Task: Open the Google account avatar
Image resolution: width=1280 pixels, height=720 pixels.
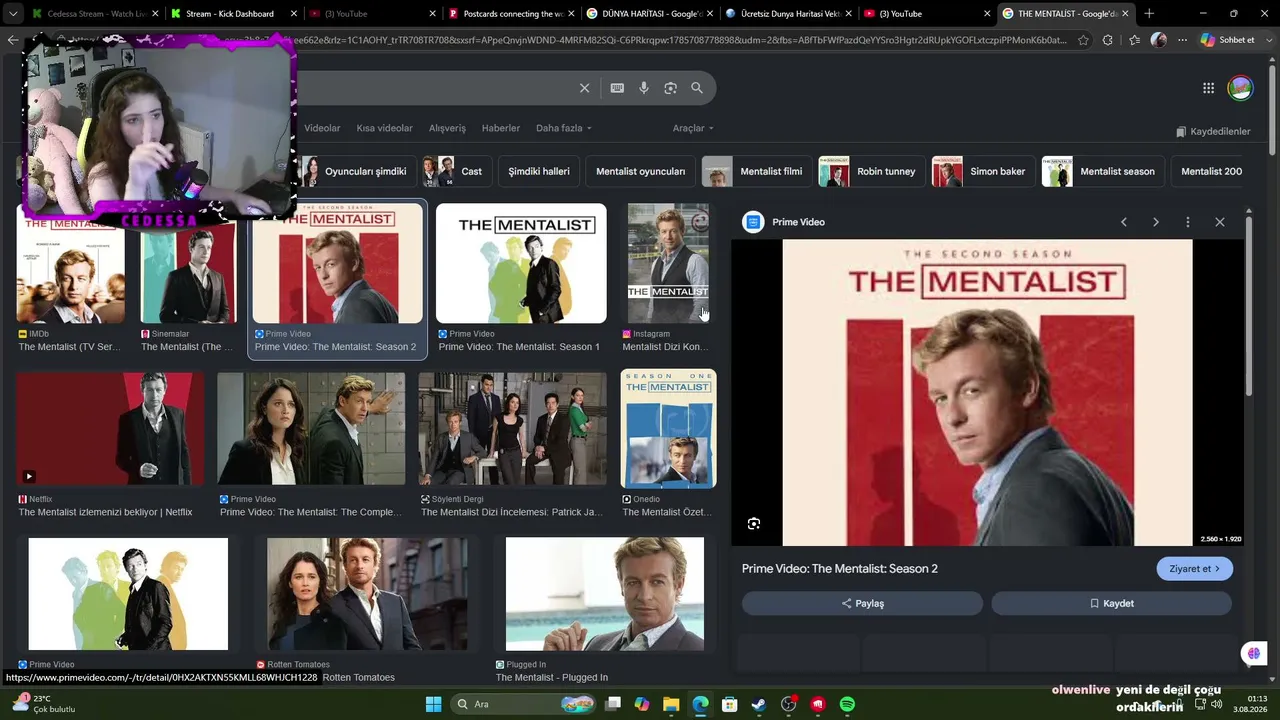Action: (x=1240, y=88)
